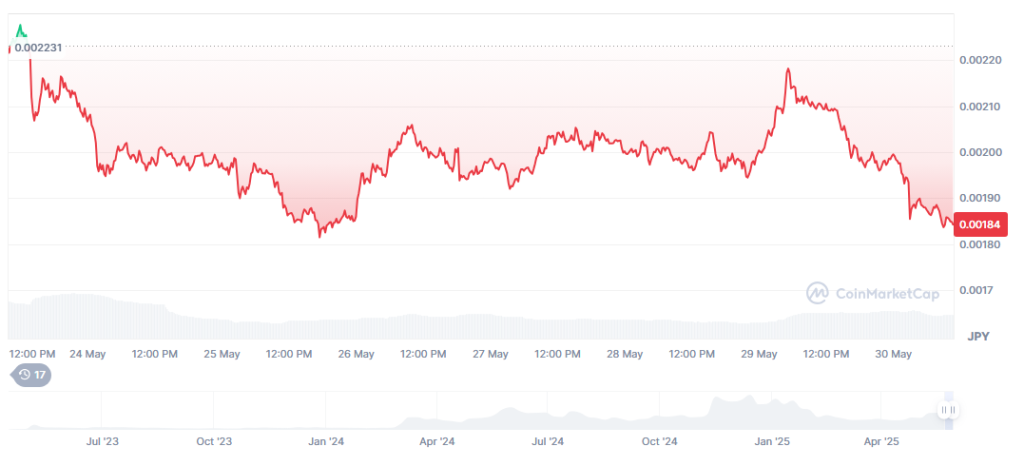Click the 24 May date axis label
The width and height of the screenshot is (1024, 466).
click(88, 354)
